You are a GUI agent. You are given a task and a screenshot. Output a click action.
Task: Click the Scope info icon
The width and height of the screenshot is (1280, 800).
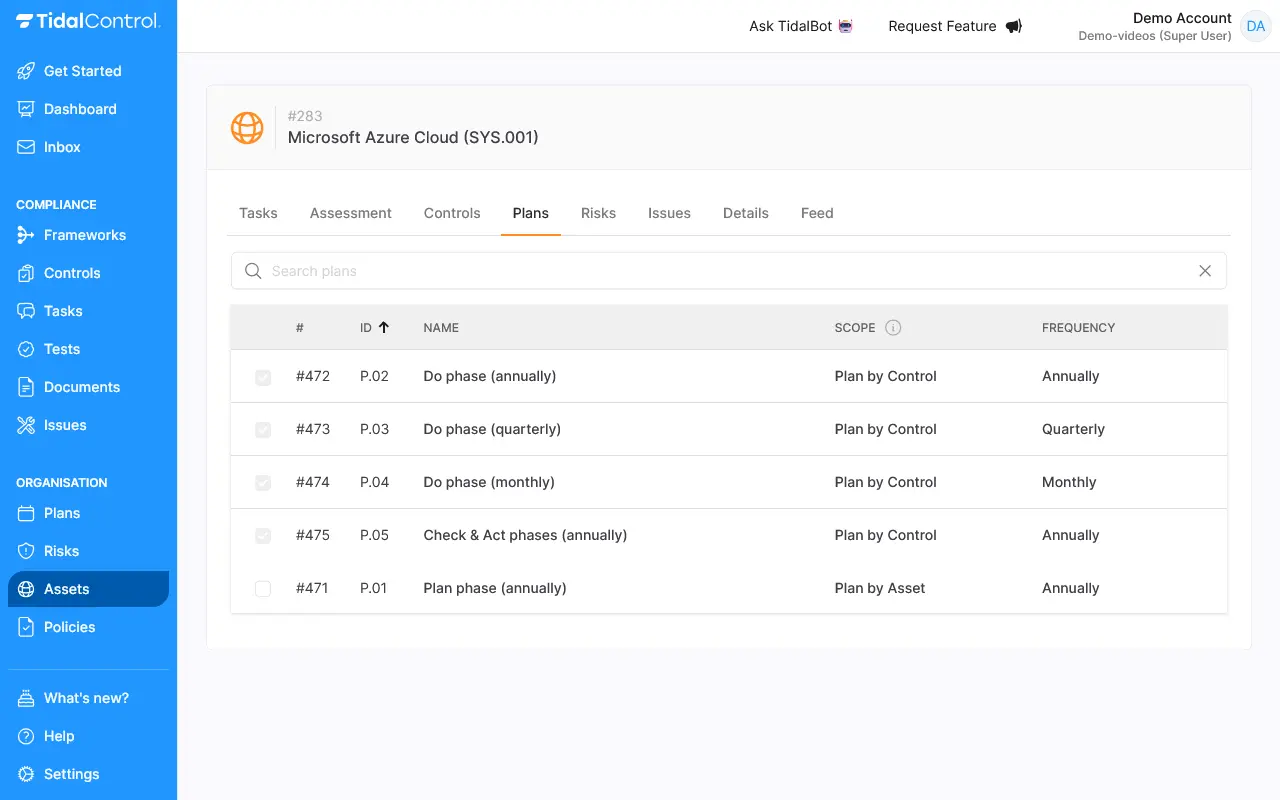tap(893, 328)
